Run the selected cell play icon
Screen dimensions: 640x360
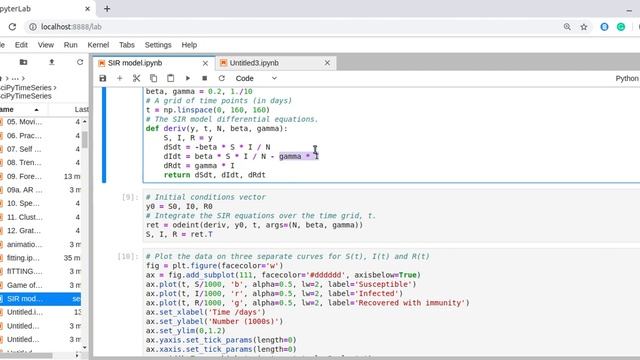(188, 78)
